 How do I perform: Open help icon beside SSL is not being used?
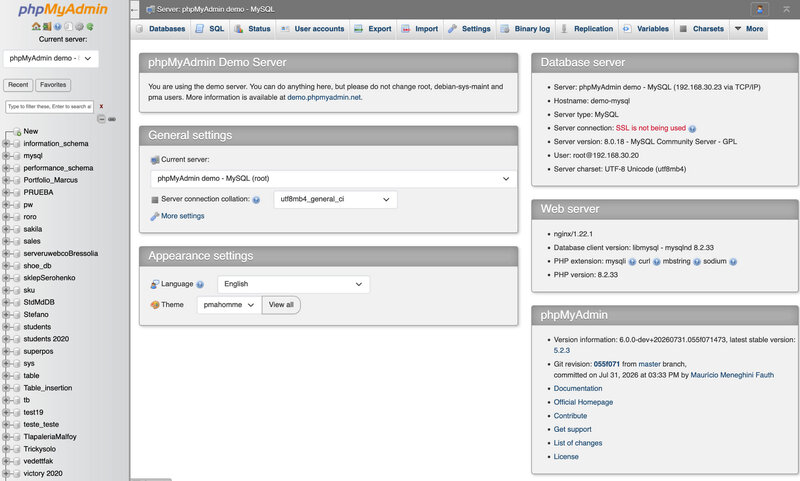692,129
